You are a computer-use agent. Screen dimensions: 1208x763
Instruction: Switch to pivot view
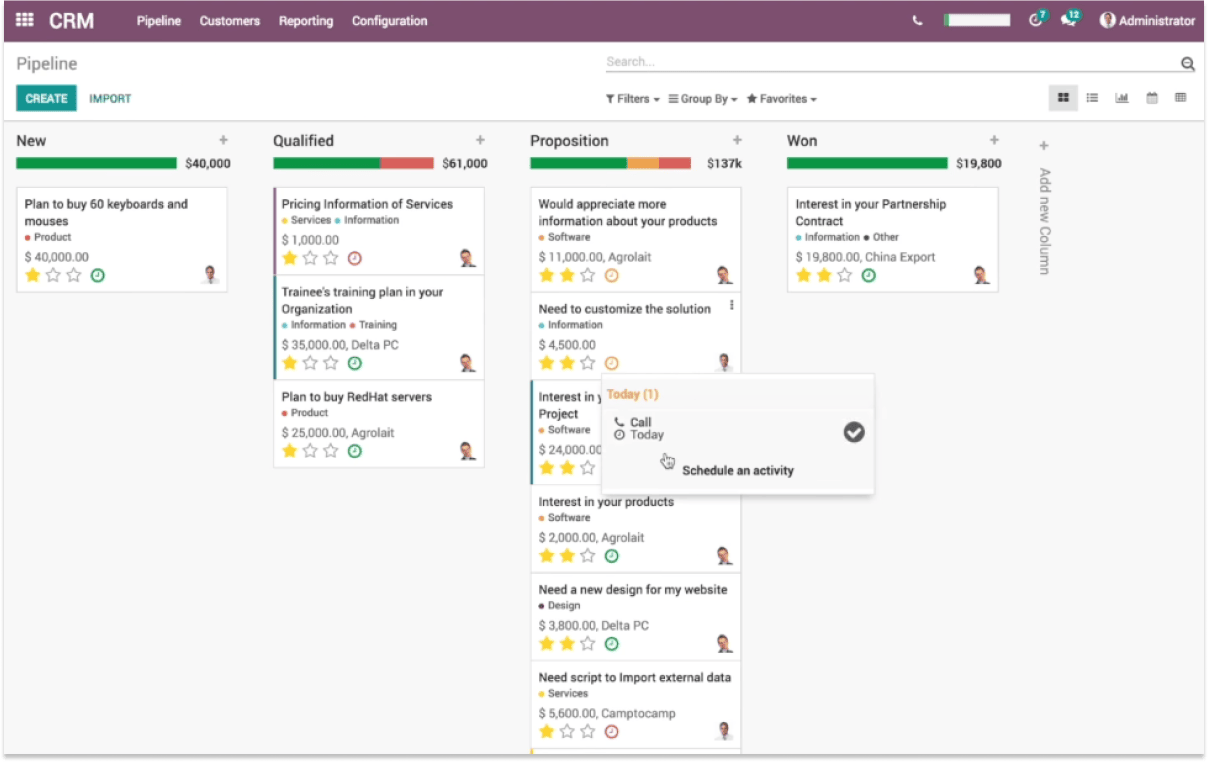click(1181, 97)
